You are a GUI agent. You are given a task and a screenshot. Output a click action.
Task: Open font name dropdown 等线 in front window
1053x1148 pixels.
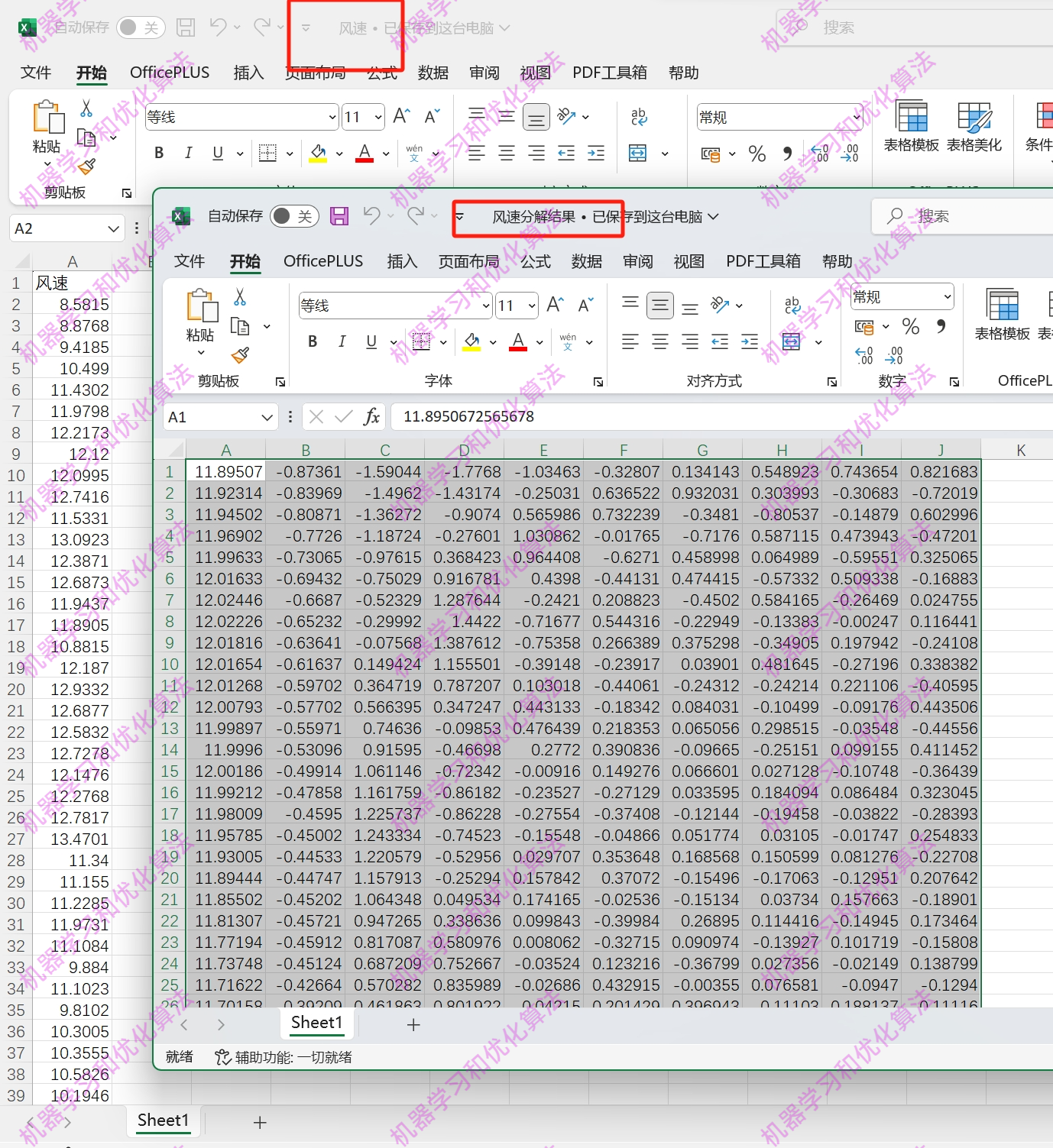(486, 306)
